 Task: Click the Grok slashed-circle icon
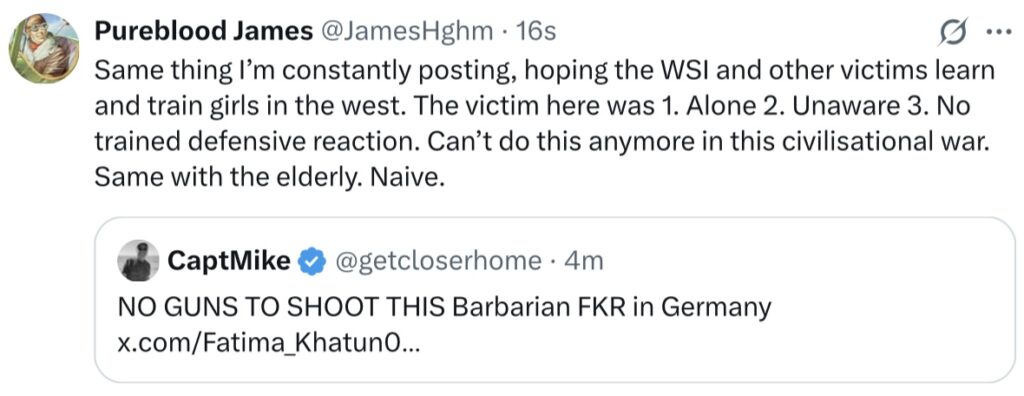click(x=951, y=32)
